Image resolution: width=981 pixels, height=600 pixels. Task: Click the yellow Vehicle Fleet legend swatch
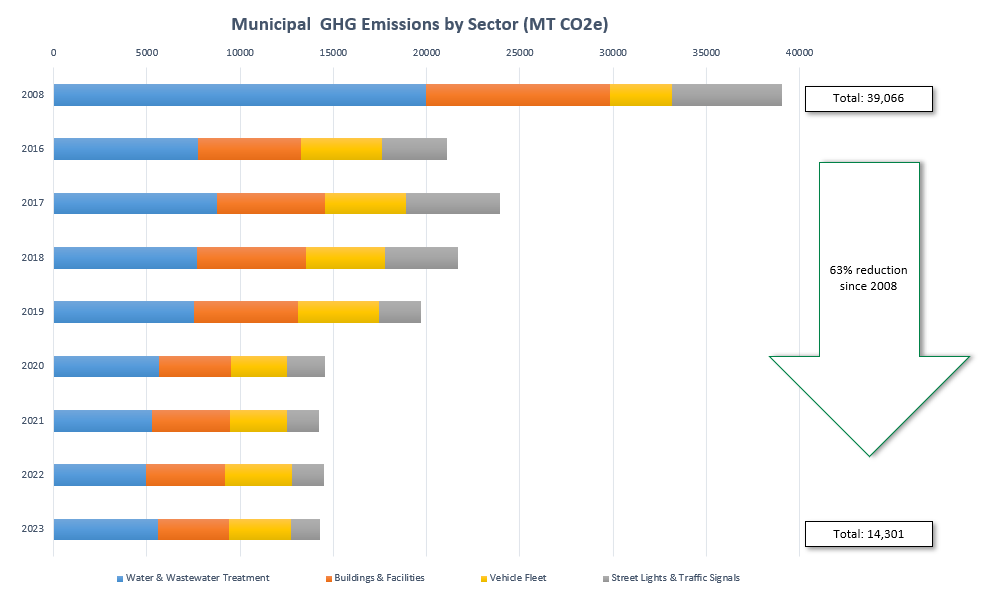[485, 578]
